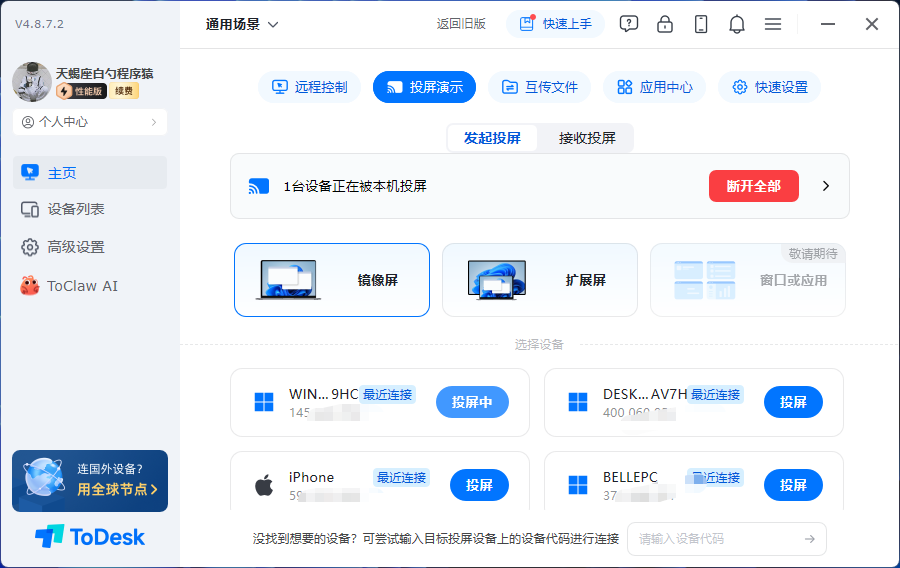Click the 最近连接 tag on DESK...AV7H
Screen dimensions: 900x568
coord(715,395)
